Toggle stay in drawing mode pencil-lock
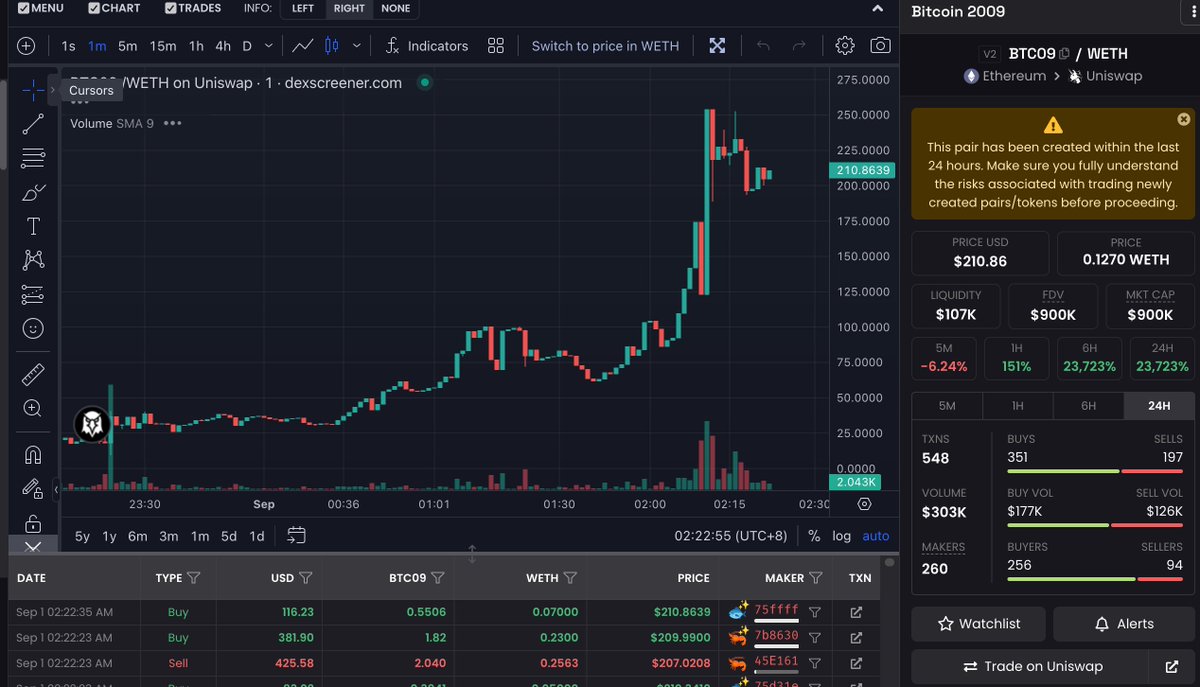 (32, 489)
